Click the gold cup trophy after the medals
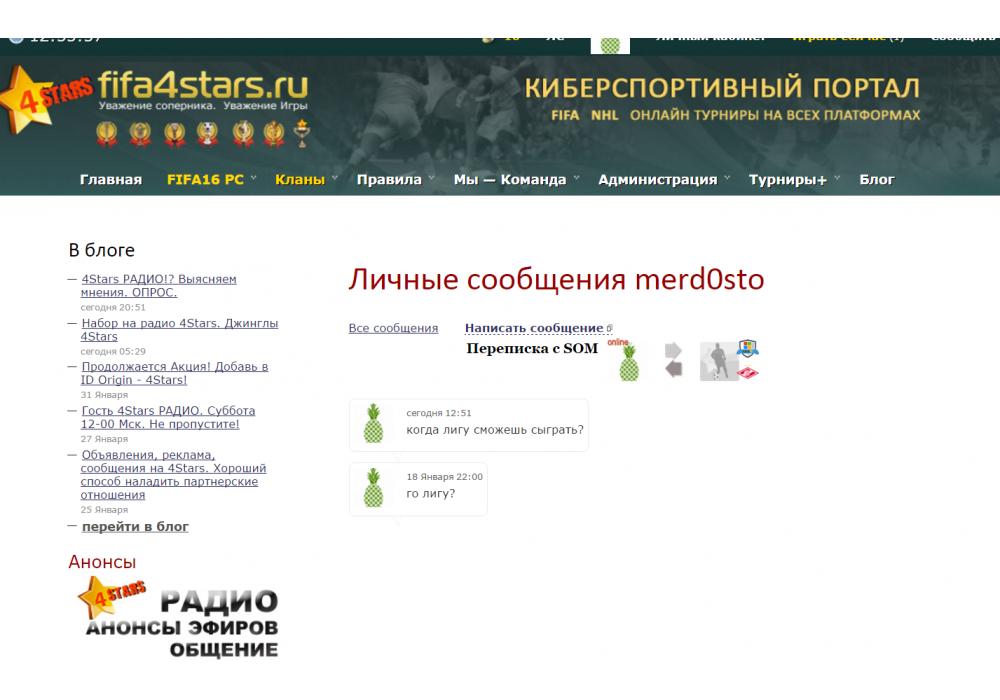Screen dimensions: 1000x700 [x=302, y=133]
